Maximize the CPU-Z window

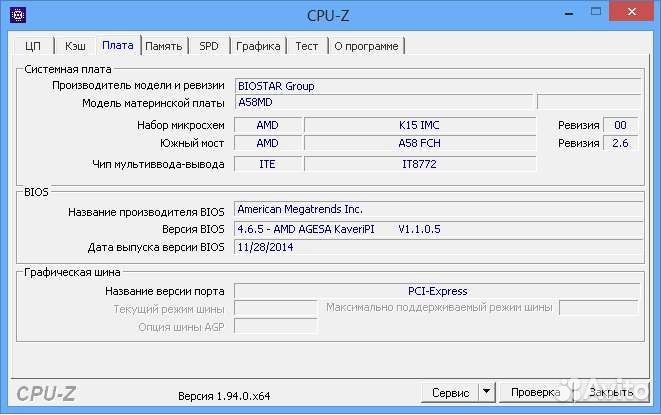[x=596, y=12]
